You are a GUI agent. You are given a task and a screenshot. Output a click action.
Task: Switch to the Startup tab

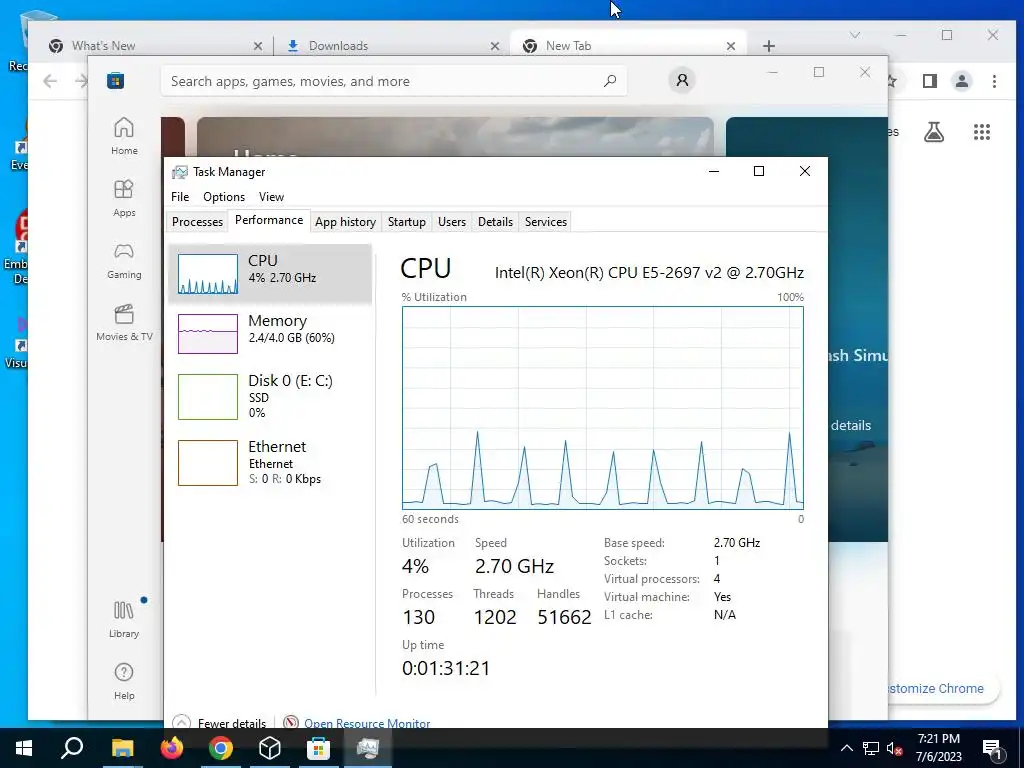pos(406,221)
